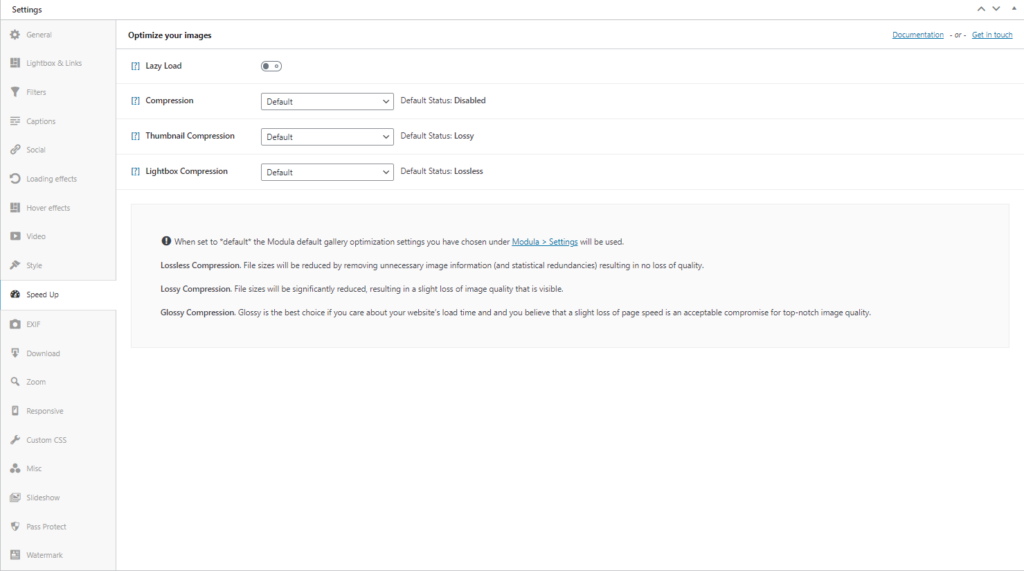Screen dimensions: 1024x571
Task: Click the Zoom magnifier icon
Action: click(x=15, y=382)
